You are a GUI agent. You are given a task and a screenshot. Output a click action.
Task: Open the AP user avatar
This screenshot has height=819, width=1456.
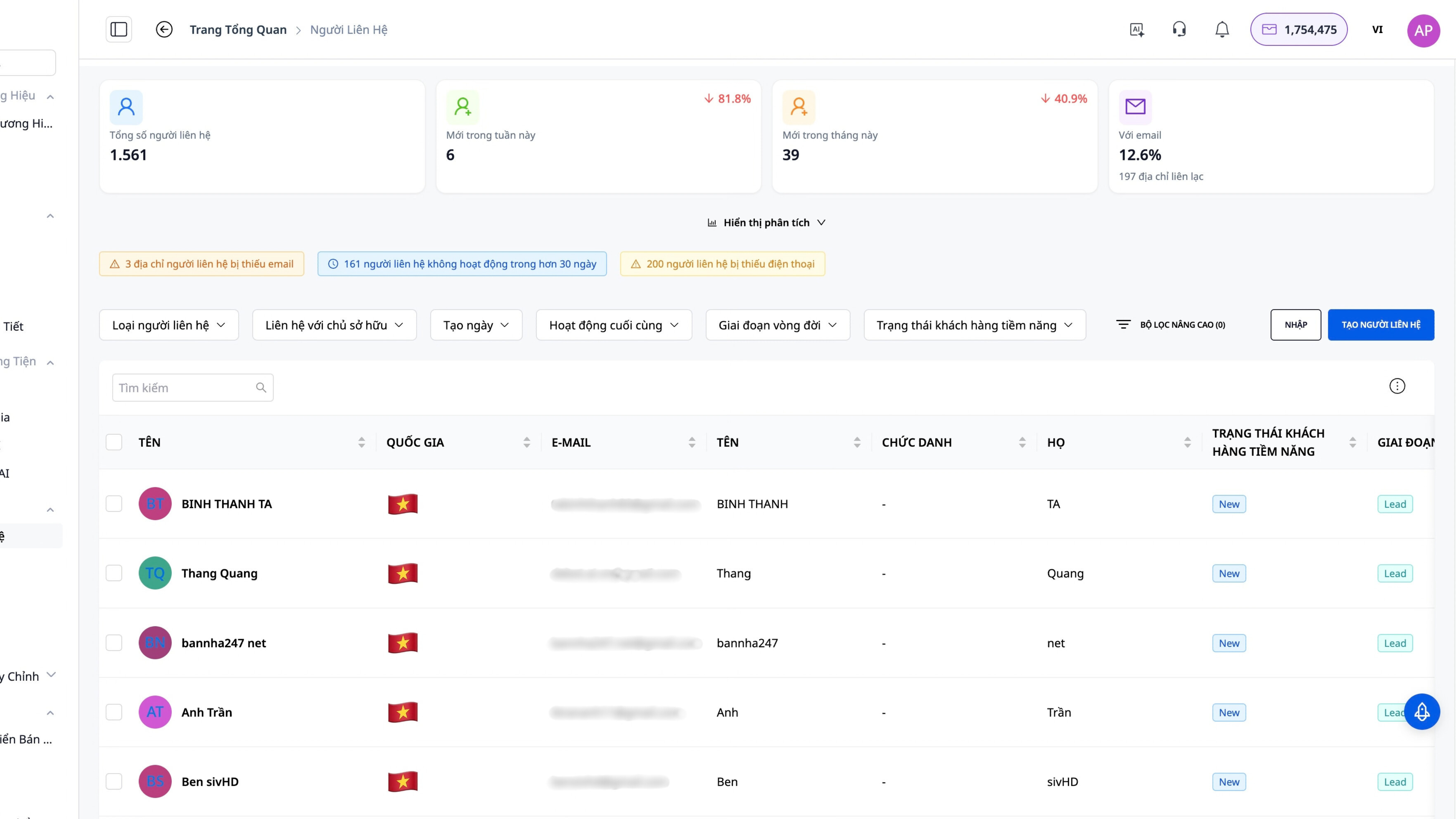point(1423,30)
